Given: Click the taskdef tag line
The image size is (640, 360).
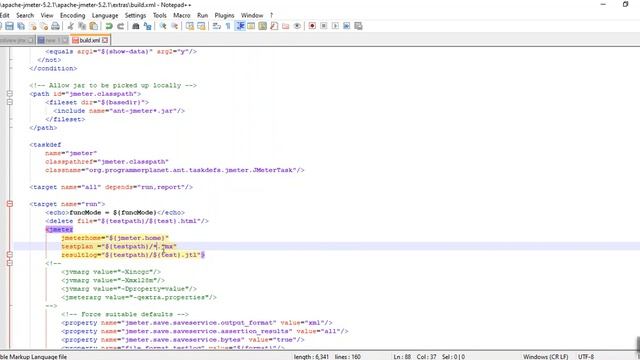Looking at the screenshot, I should pos(45,144).
